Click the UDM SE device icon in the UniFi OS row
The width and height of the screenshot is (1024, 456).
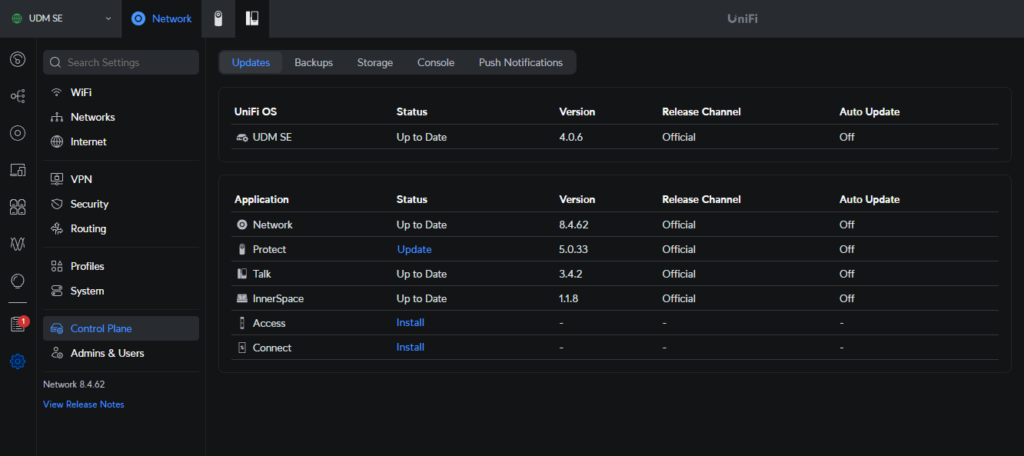[x=242, y=137]
